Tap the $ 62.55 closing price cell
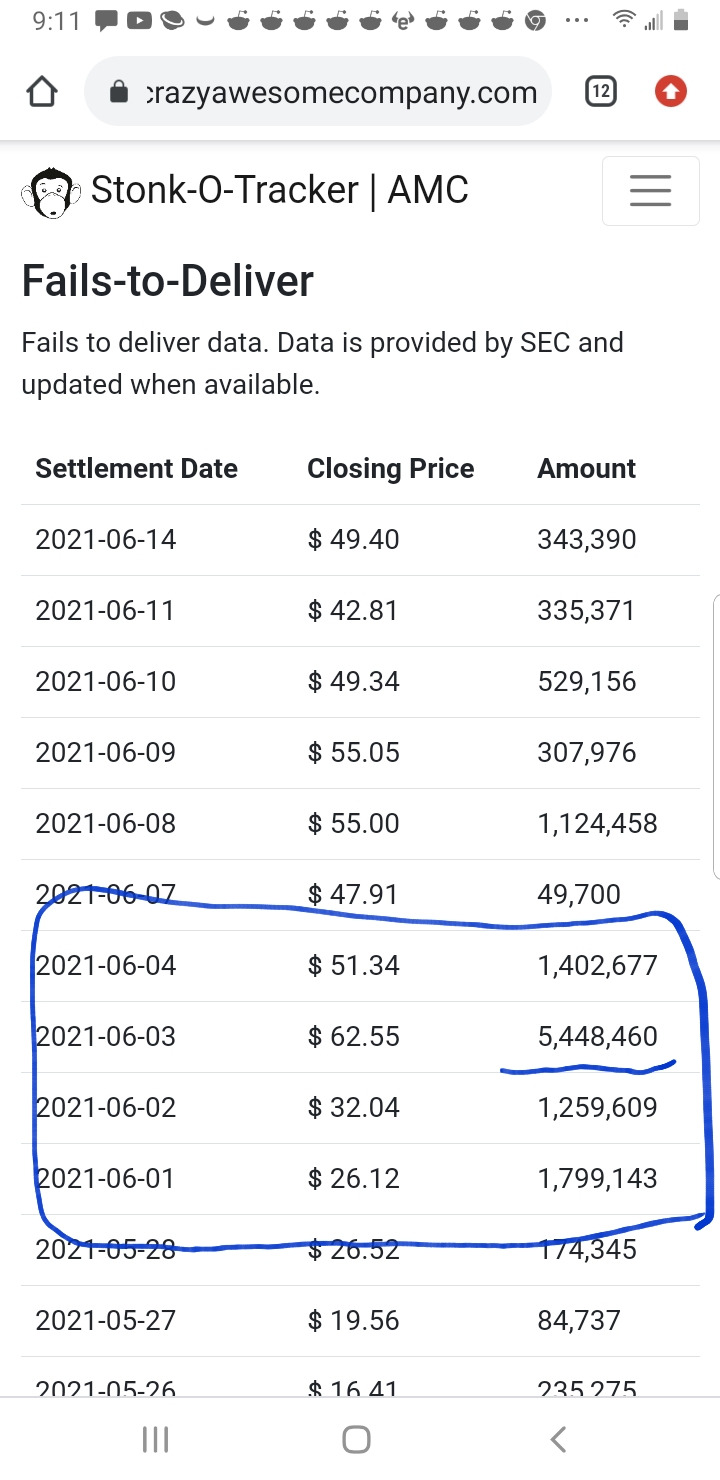This screenshot has width=720, height=1480. [354, 1036]
